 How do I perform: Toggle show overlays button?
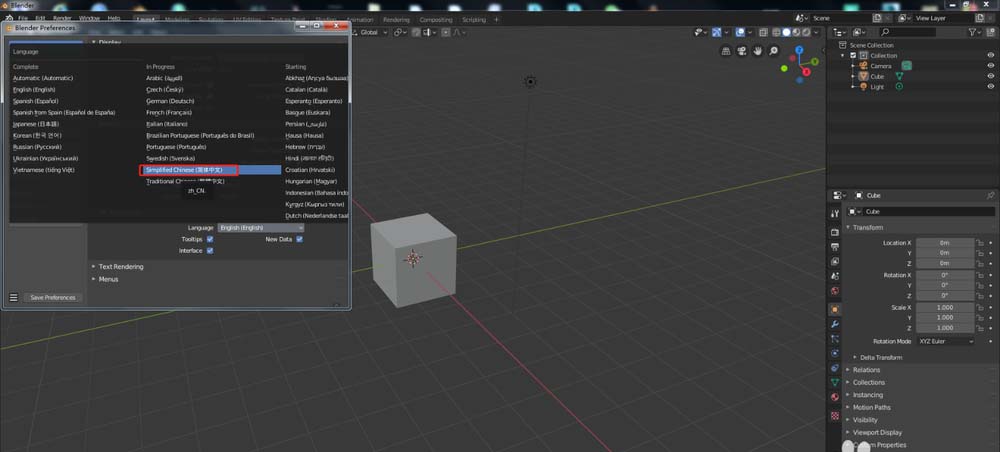click(x=740, y=33)
